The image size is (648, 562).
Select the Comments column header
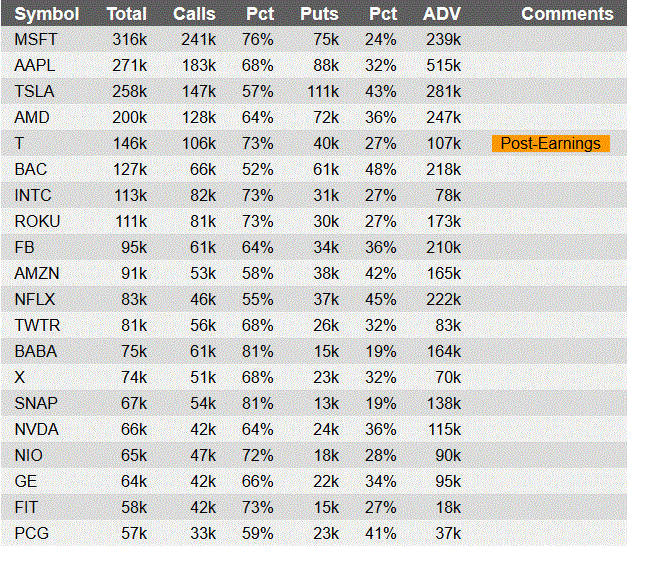tap(567, 14)
